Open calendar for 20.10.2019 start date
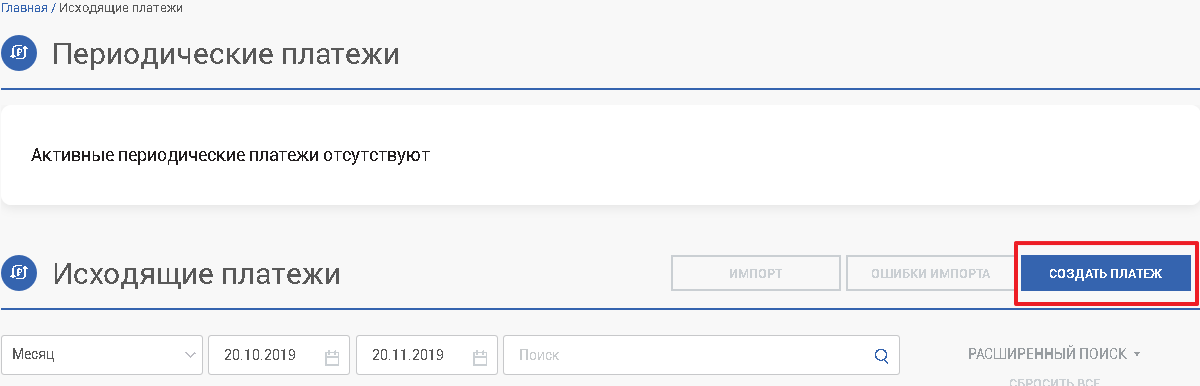This screenshot has height=386, width=1200. tap(333, 356)
